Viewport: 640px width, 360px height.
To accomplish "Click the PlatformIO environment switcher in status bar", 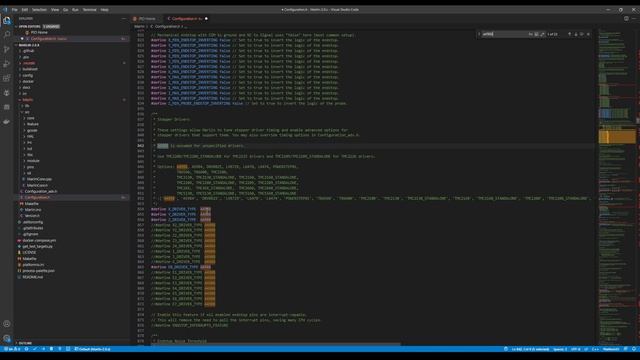I will point(93,349).
